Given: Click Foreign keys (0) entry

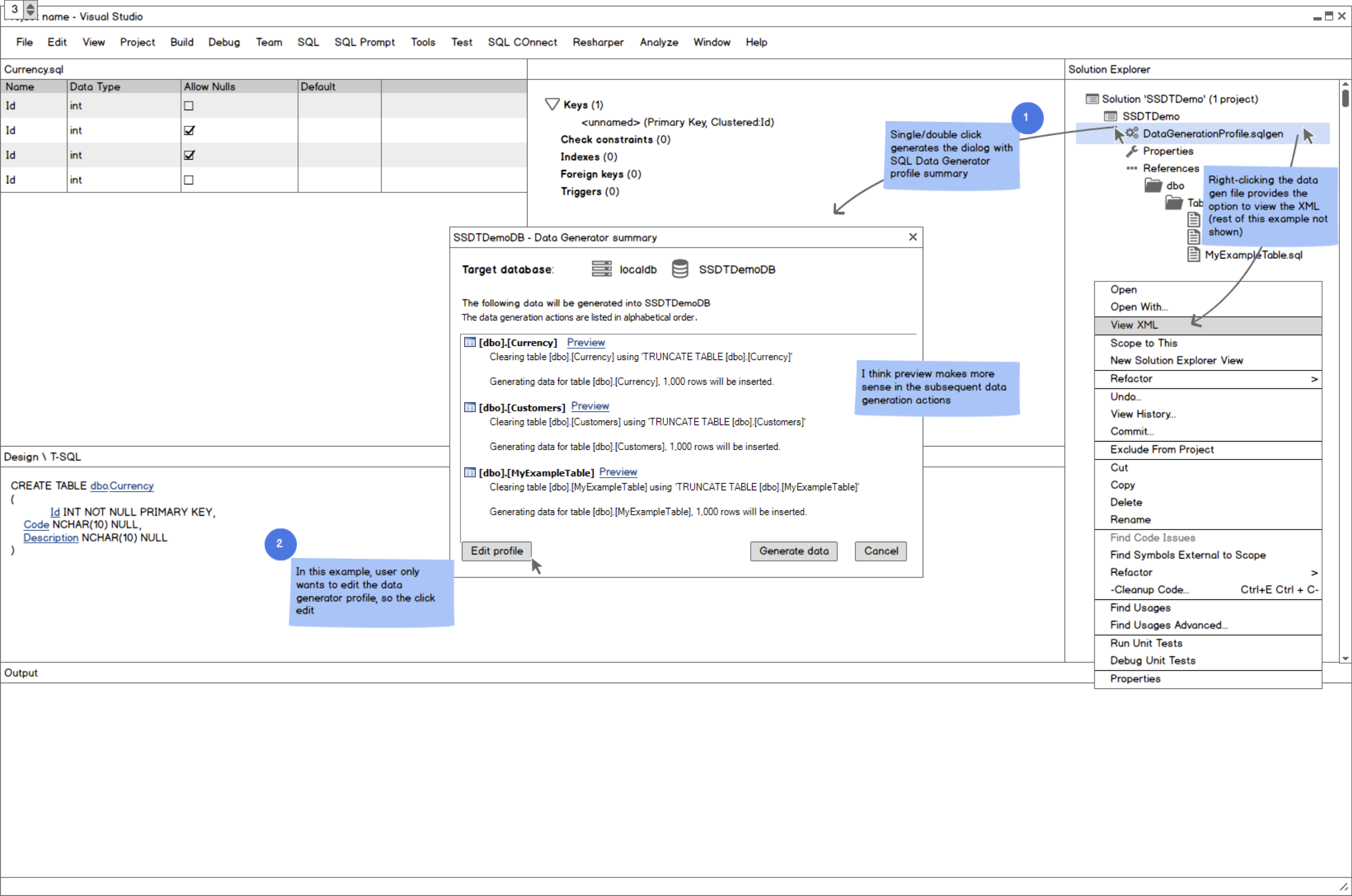Looking at the screenshot, I should pos(600,174).
